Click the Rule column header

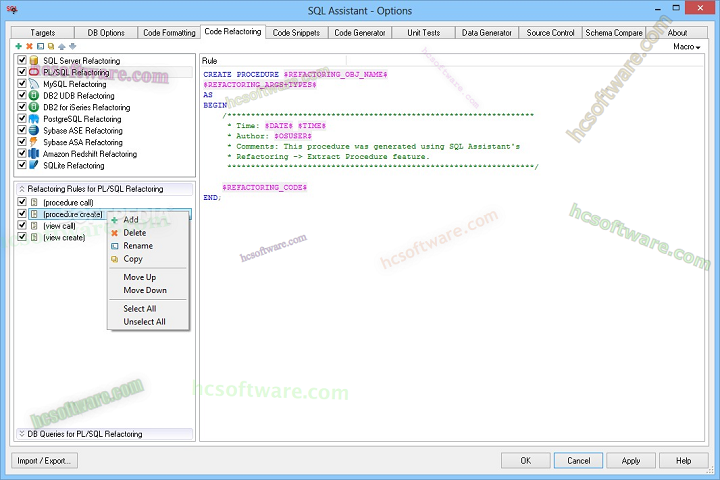tap(273, 61)
